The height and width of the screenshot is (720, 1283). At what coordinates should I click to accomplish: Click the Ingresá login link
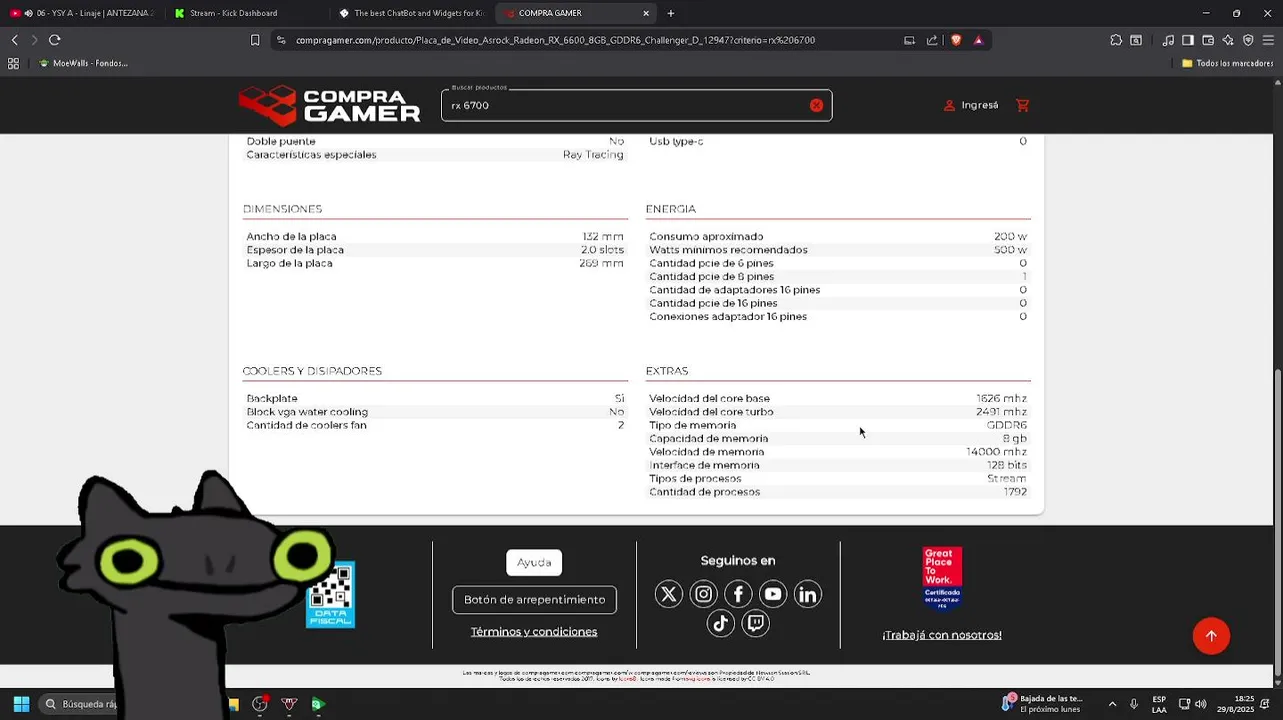pyautogui.click(x=980, y=105)
